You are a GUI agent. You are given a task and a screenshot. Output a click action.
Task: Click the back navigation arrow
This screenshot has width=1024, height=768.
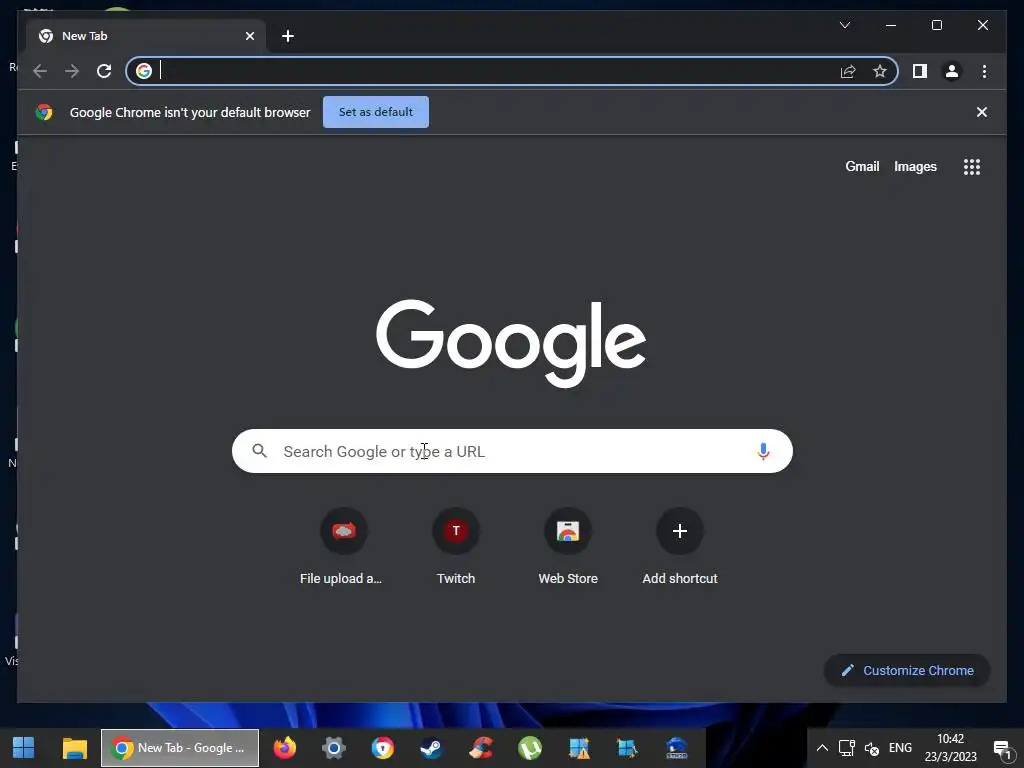pyautogui.click(x=40, y=71)
